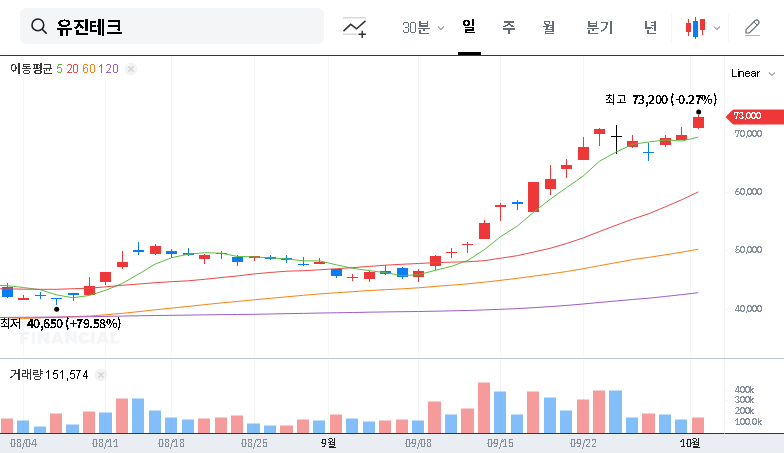Select the pencil drawing tool
The image size is (784, 453).
[752, 28]
